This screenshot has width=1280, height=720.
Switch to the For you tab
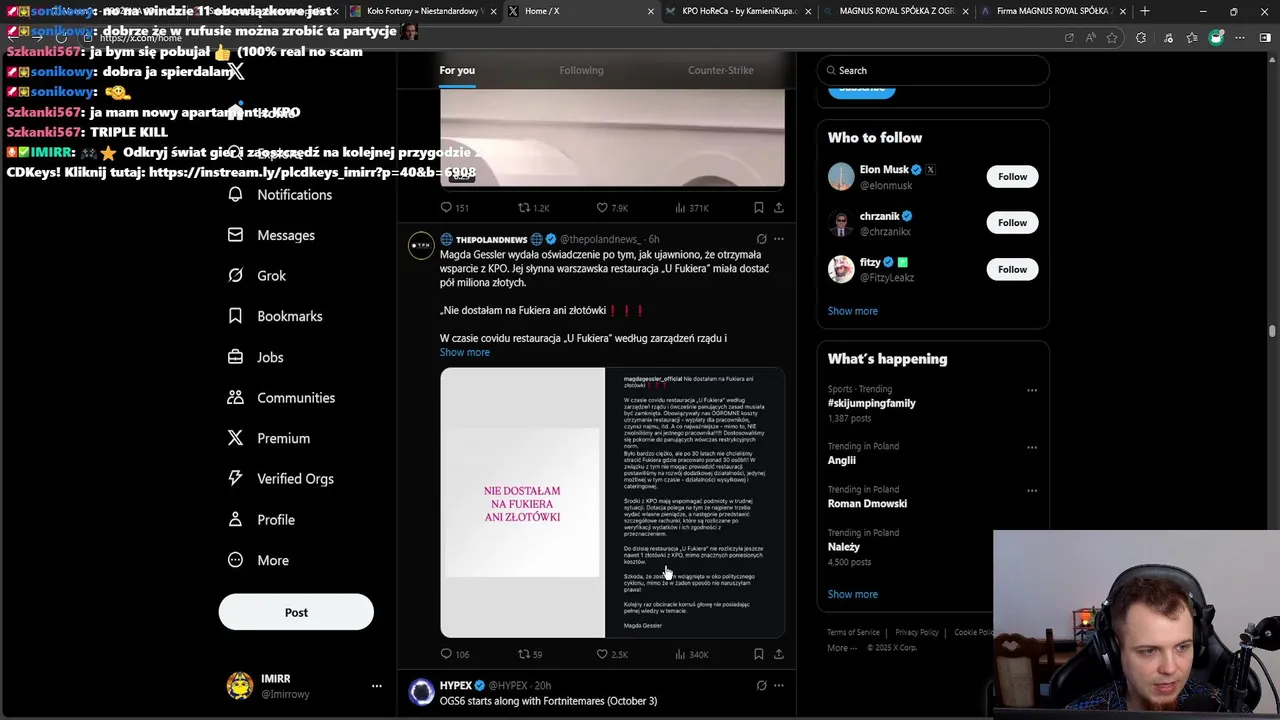(x=457, y=70)
